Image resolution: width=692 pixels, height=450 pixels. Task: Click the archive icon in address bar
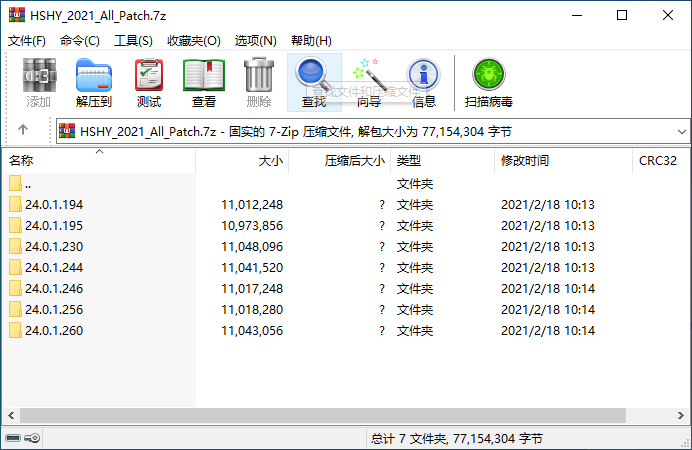click(67, 131)
